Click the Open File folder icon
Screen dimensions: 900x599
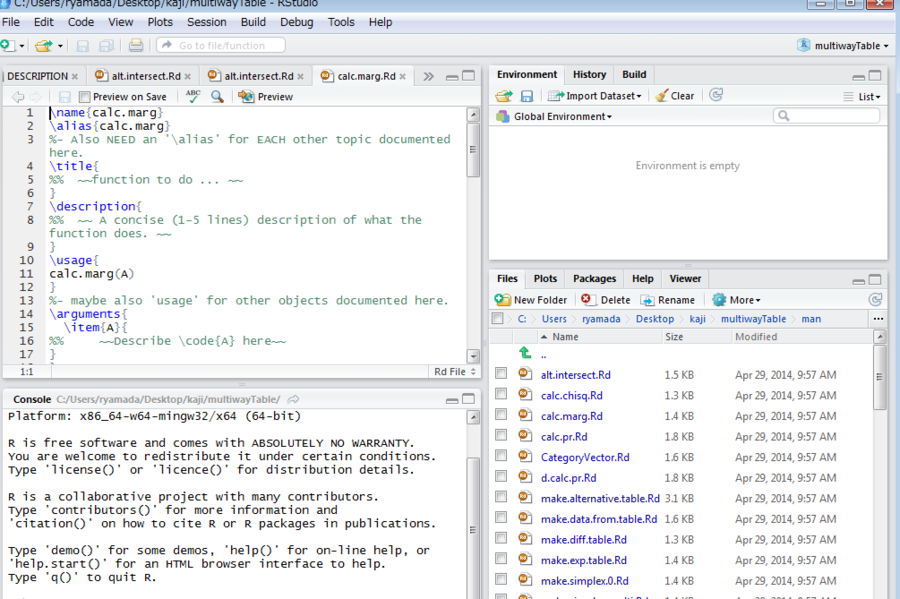(x=43, y=45)
